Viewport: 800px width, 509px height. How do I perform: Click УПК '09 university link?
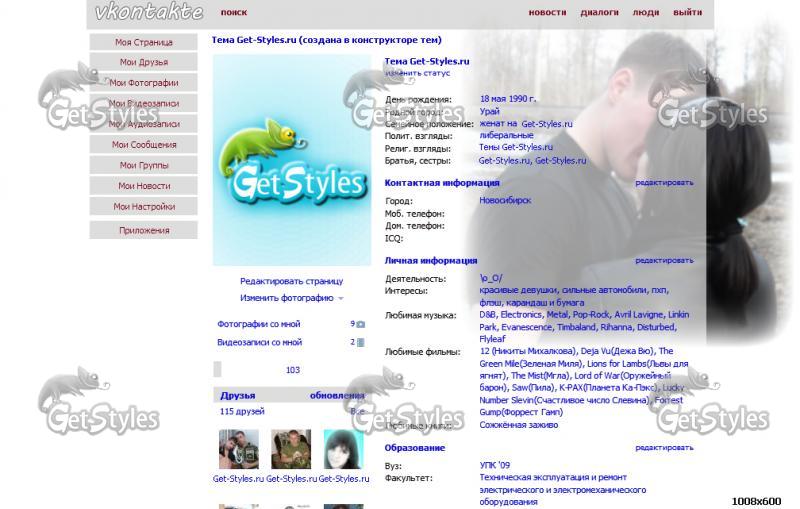point(494,465)
